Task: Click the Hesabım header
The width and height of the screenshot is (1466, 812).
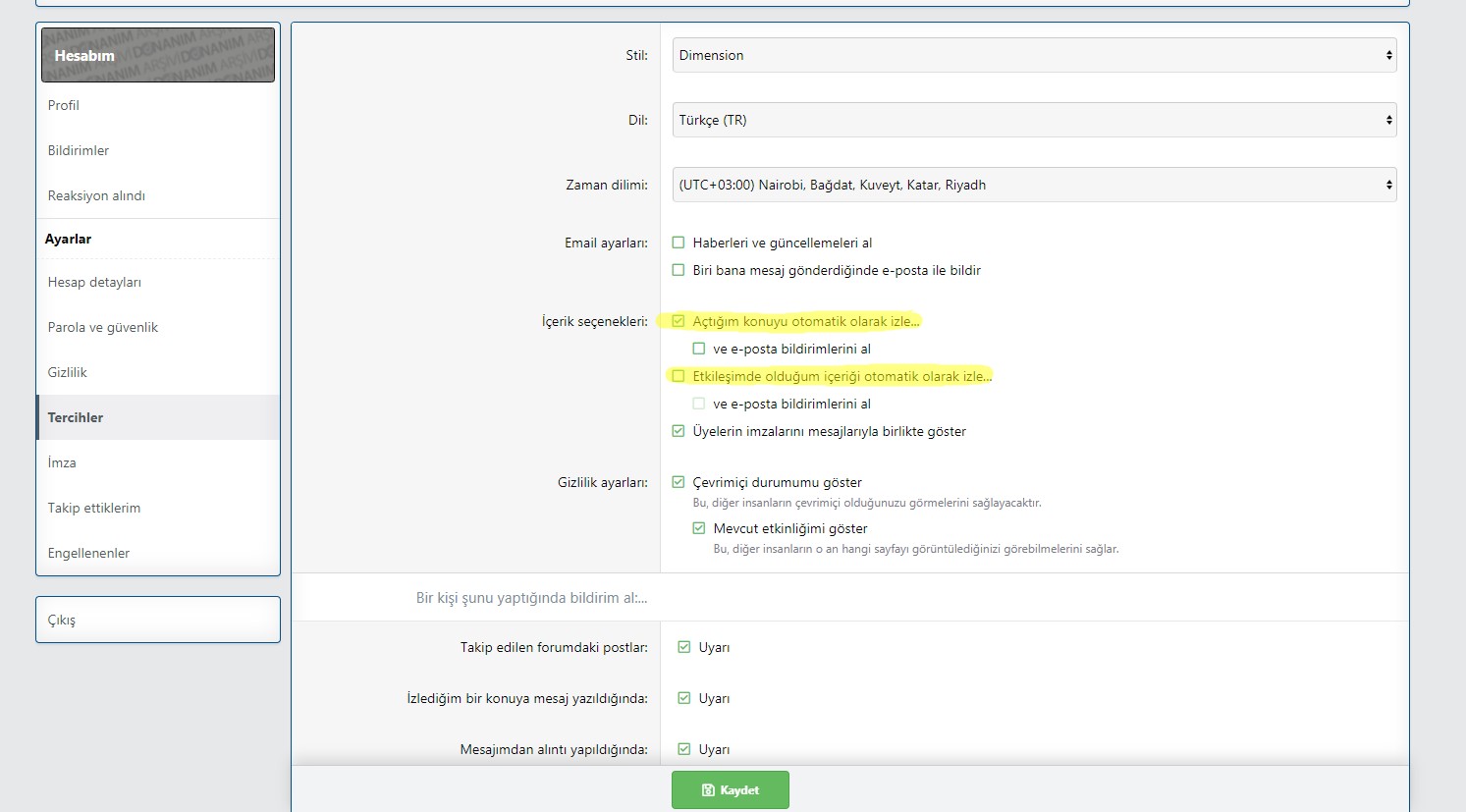Action: point(158,55)
